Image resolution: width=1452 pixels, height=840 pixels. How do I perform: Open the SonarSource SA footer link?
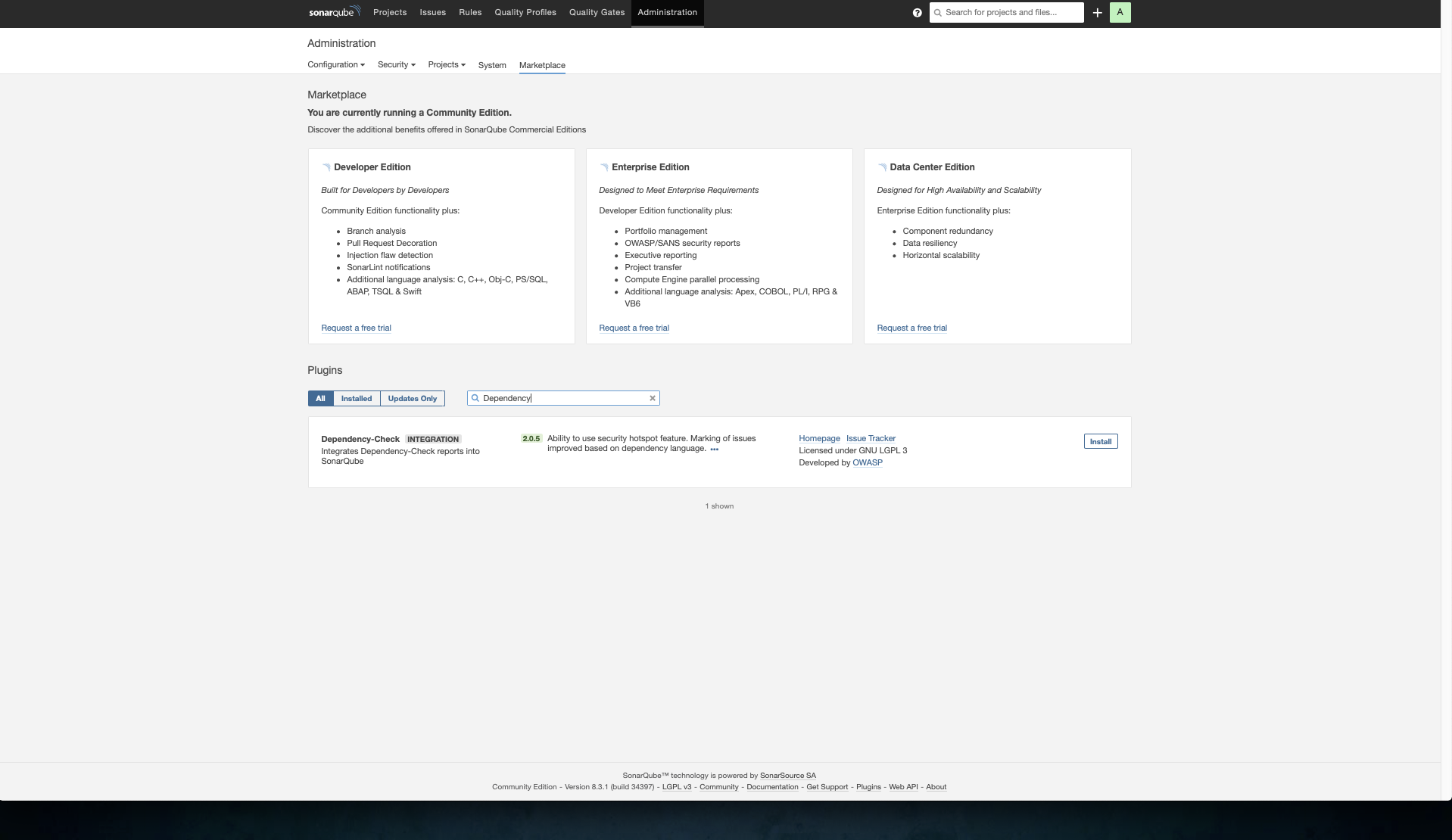coord(787,776)
